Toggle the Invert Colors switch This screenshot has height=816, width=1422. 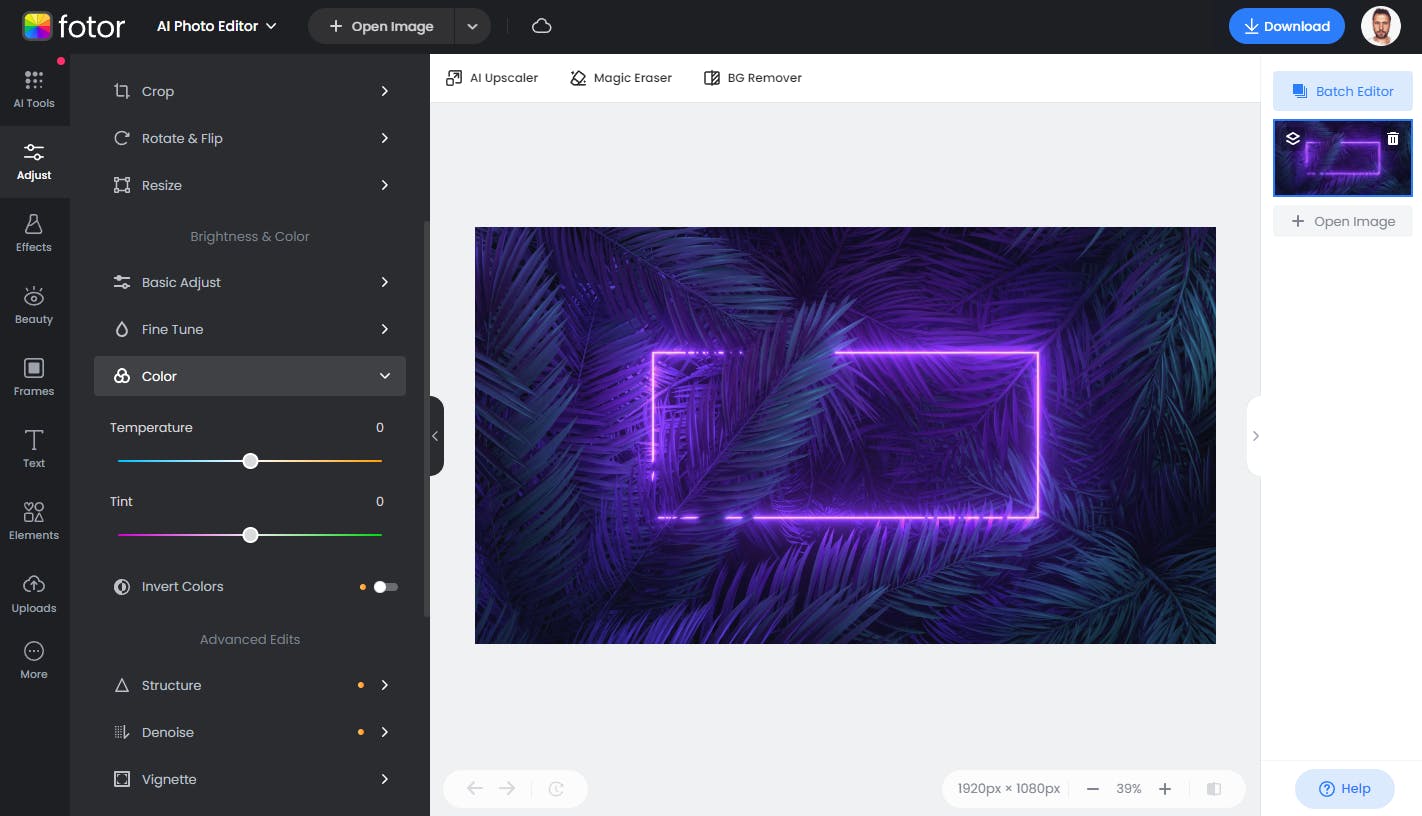click(385, 587)
